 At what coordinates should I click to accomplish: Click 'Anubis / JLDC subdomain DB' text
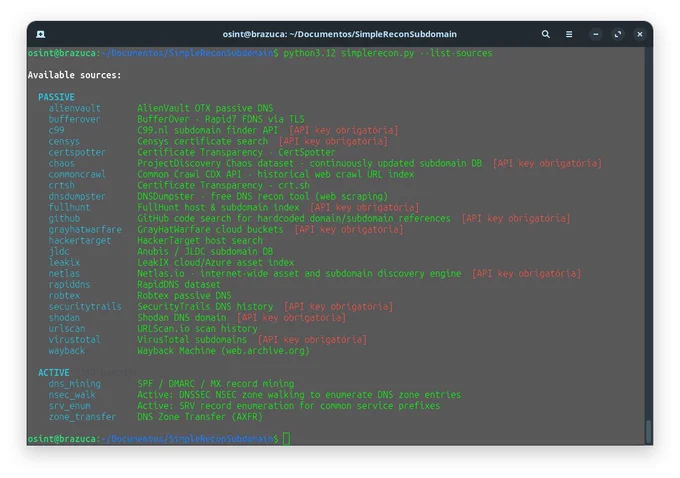click(x=205, y=252)
